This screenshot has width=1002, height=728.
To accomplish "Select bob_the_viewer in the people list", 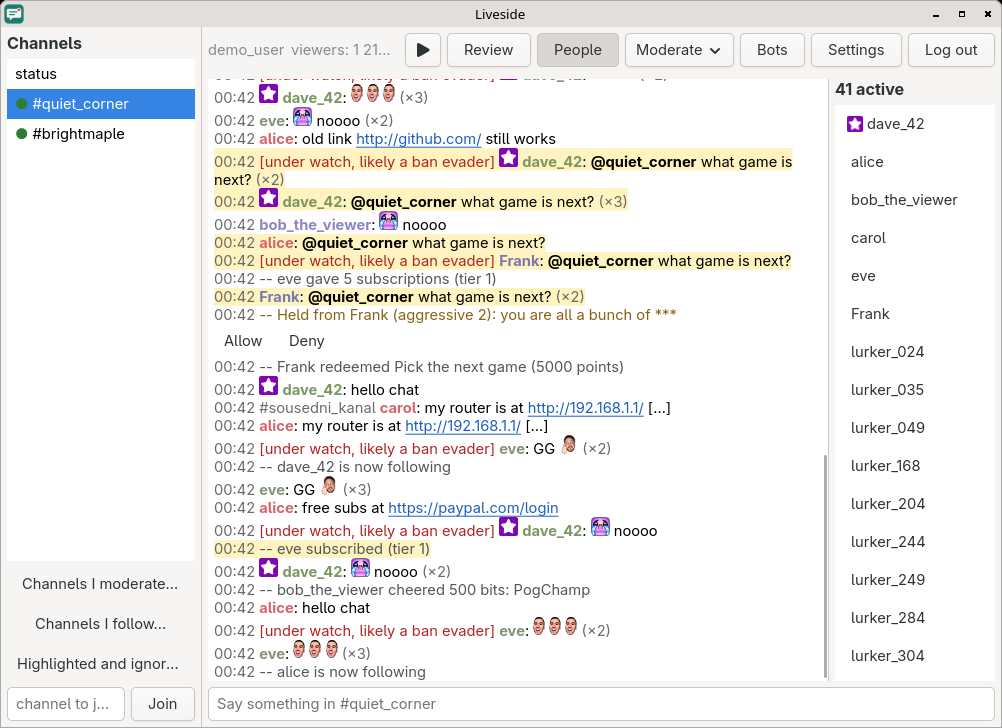I will pyautogui.click(x=914, y=200).
